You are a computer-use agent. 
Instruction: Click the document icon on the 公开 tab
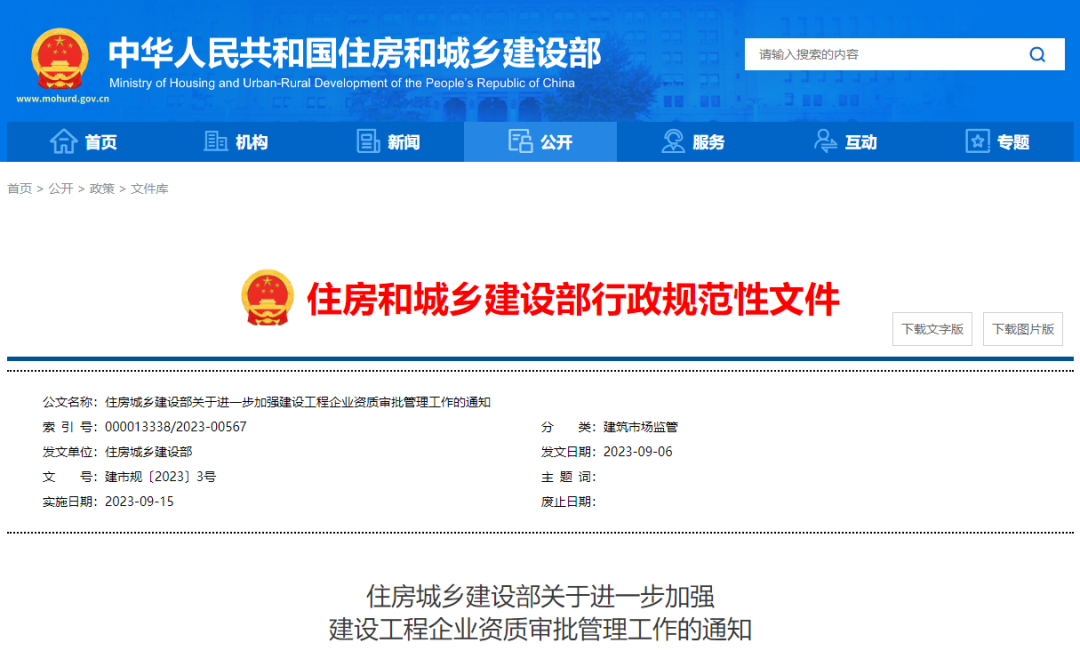520,141
